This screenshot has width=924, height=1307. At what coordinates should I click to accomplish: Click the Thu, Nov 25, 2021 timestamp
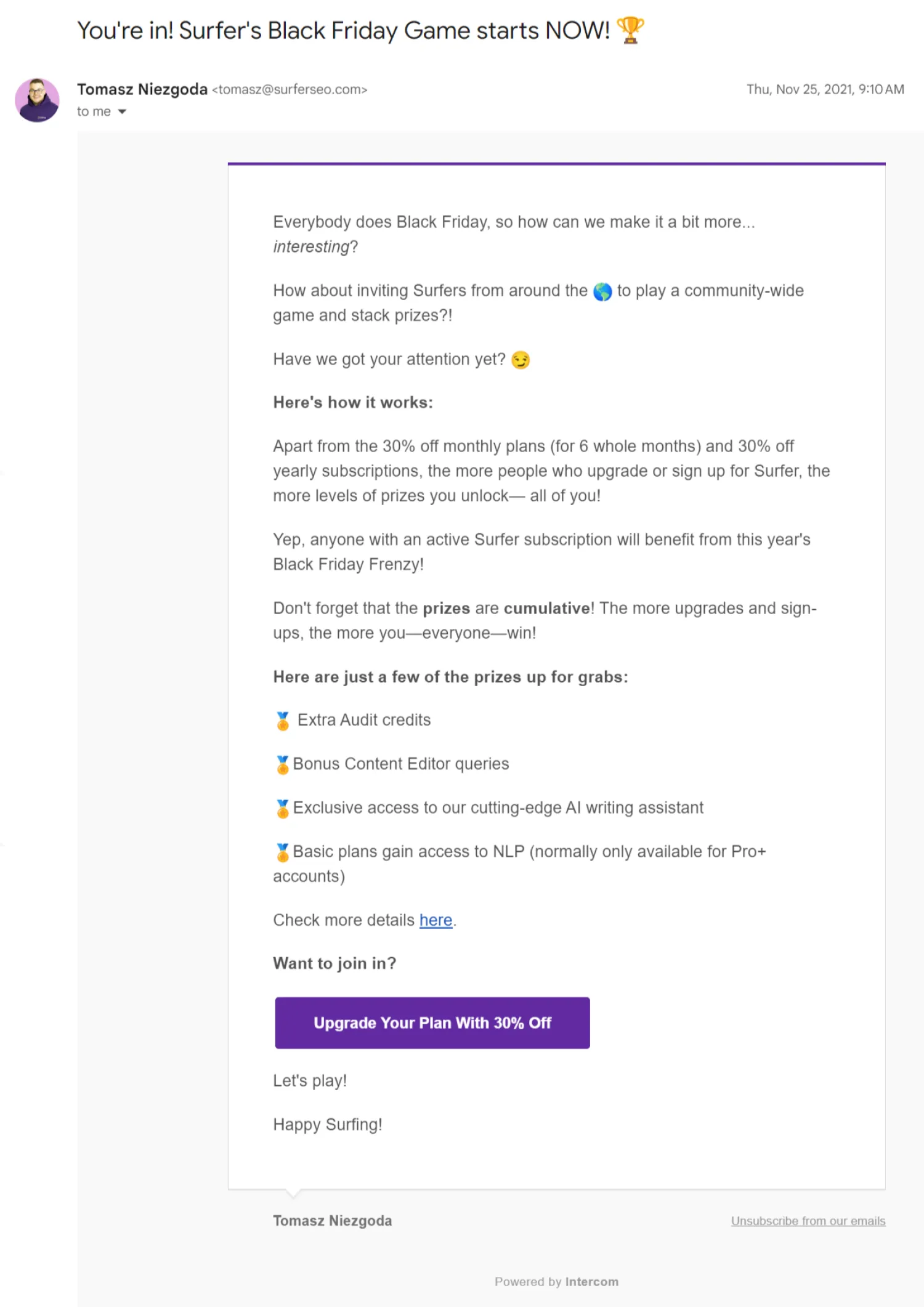tap(825, 89)
